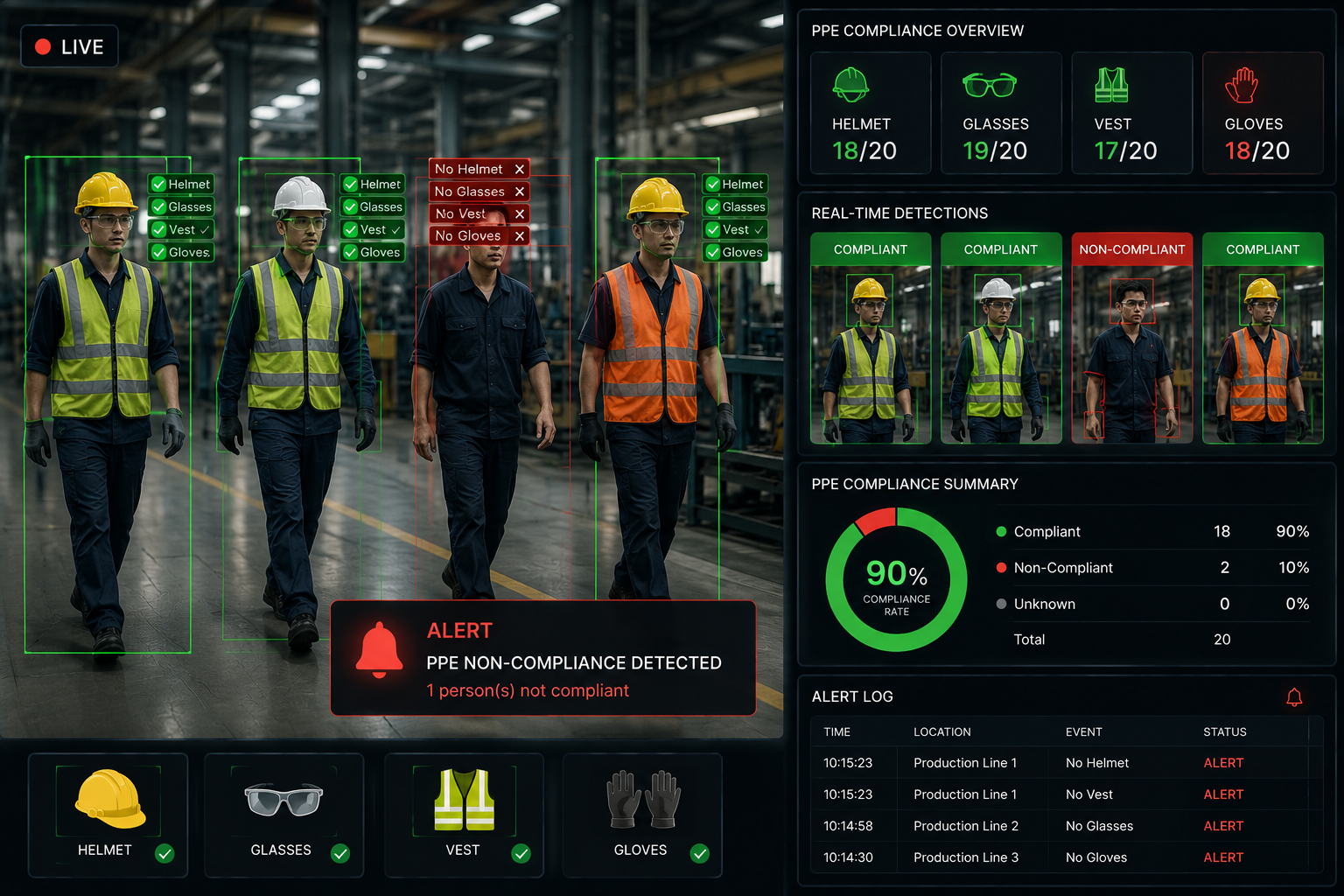
Task: Toggle the HELMET detection checkmark
Action: [x=164, y=853]
